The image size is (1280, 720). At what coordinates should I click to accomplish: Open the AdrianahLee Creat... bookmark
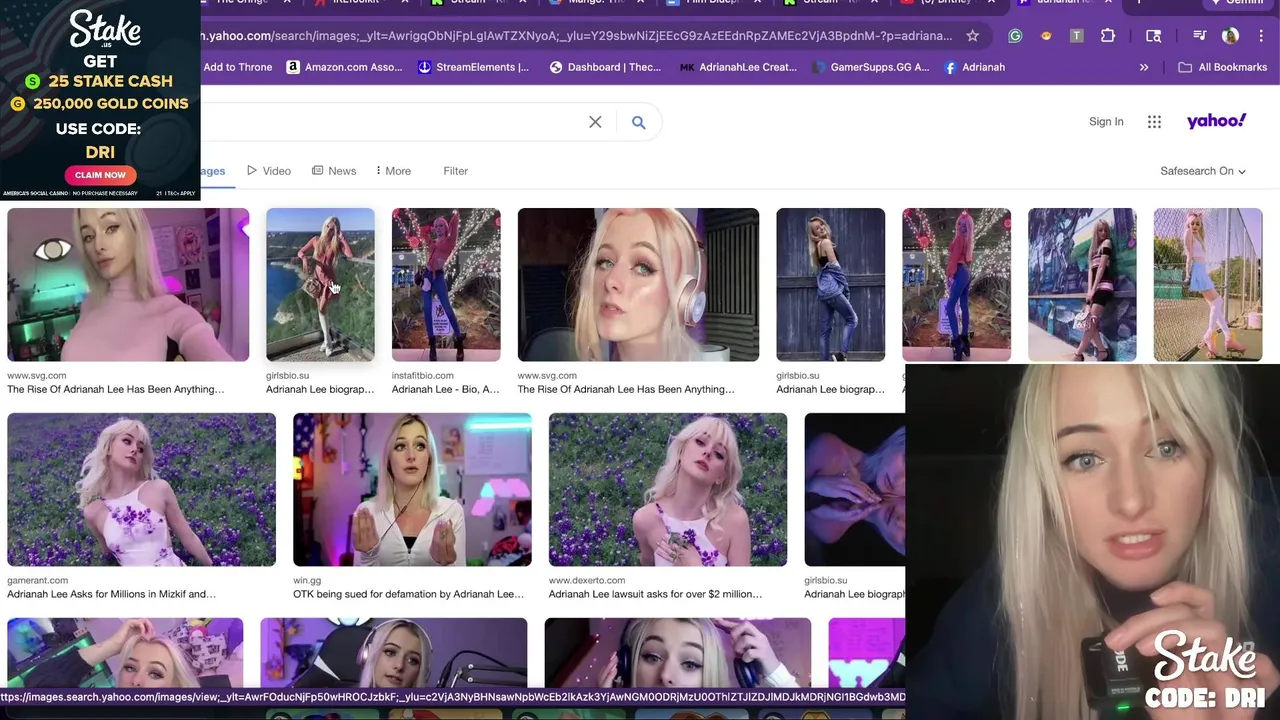click(738, 67)
